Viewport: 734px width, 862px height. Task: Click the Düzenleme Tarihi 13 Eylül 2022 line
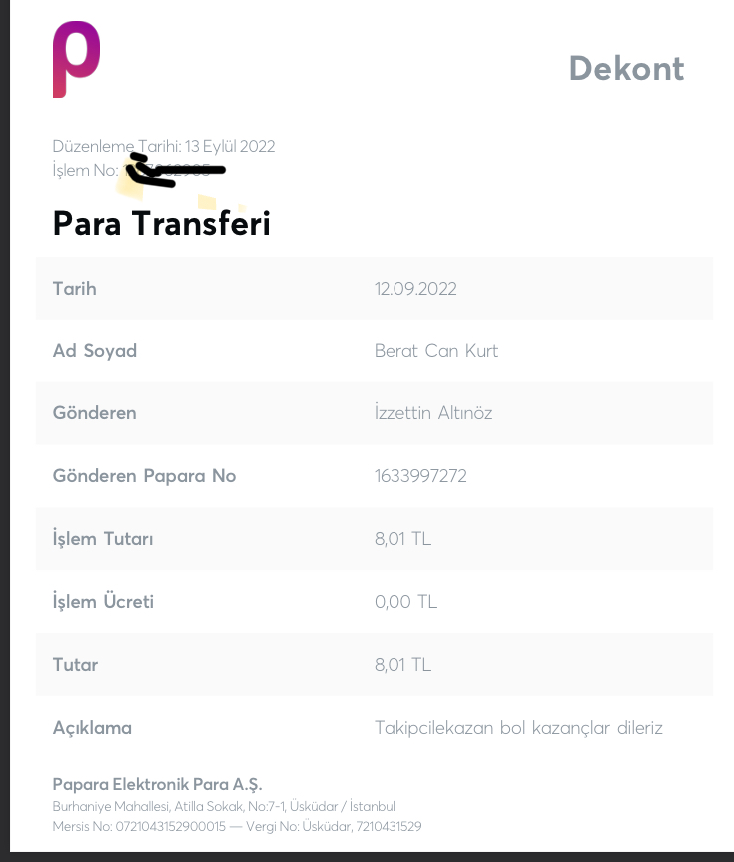click(x=164, y=146)
